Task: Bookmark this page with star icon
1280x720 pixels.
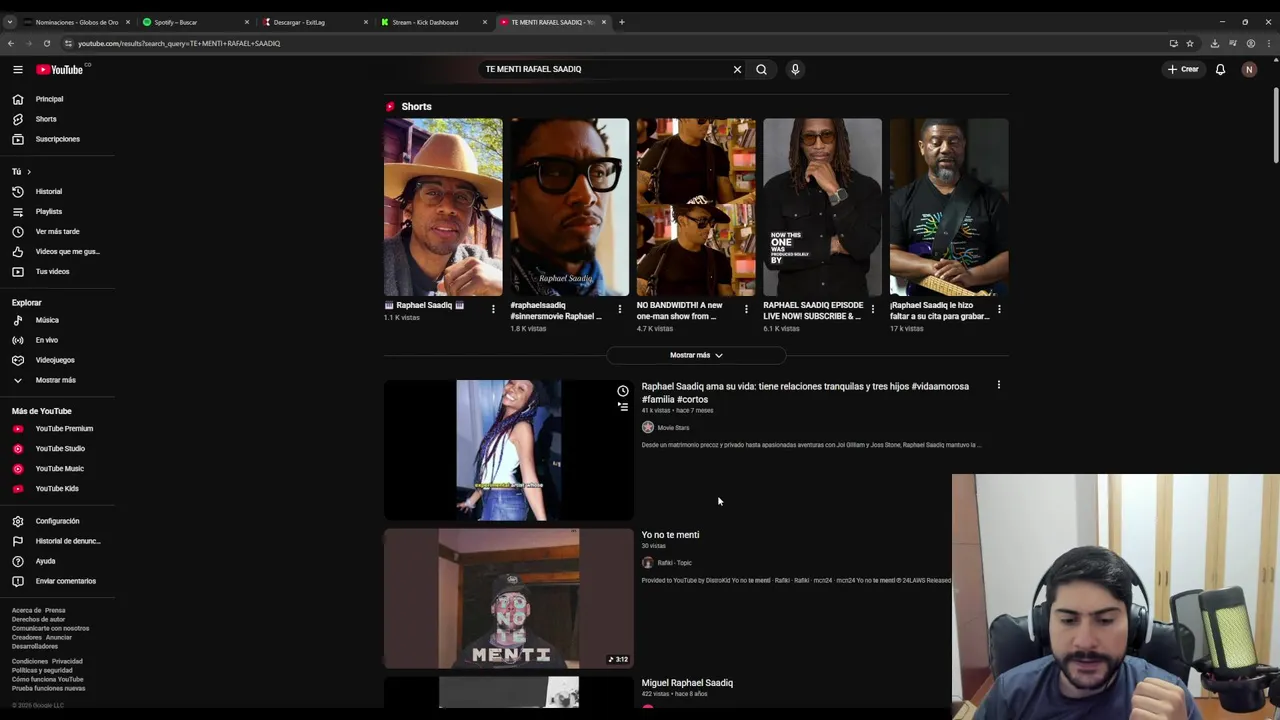Action: [x=1190, y=43]
